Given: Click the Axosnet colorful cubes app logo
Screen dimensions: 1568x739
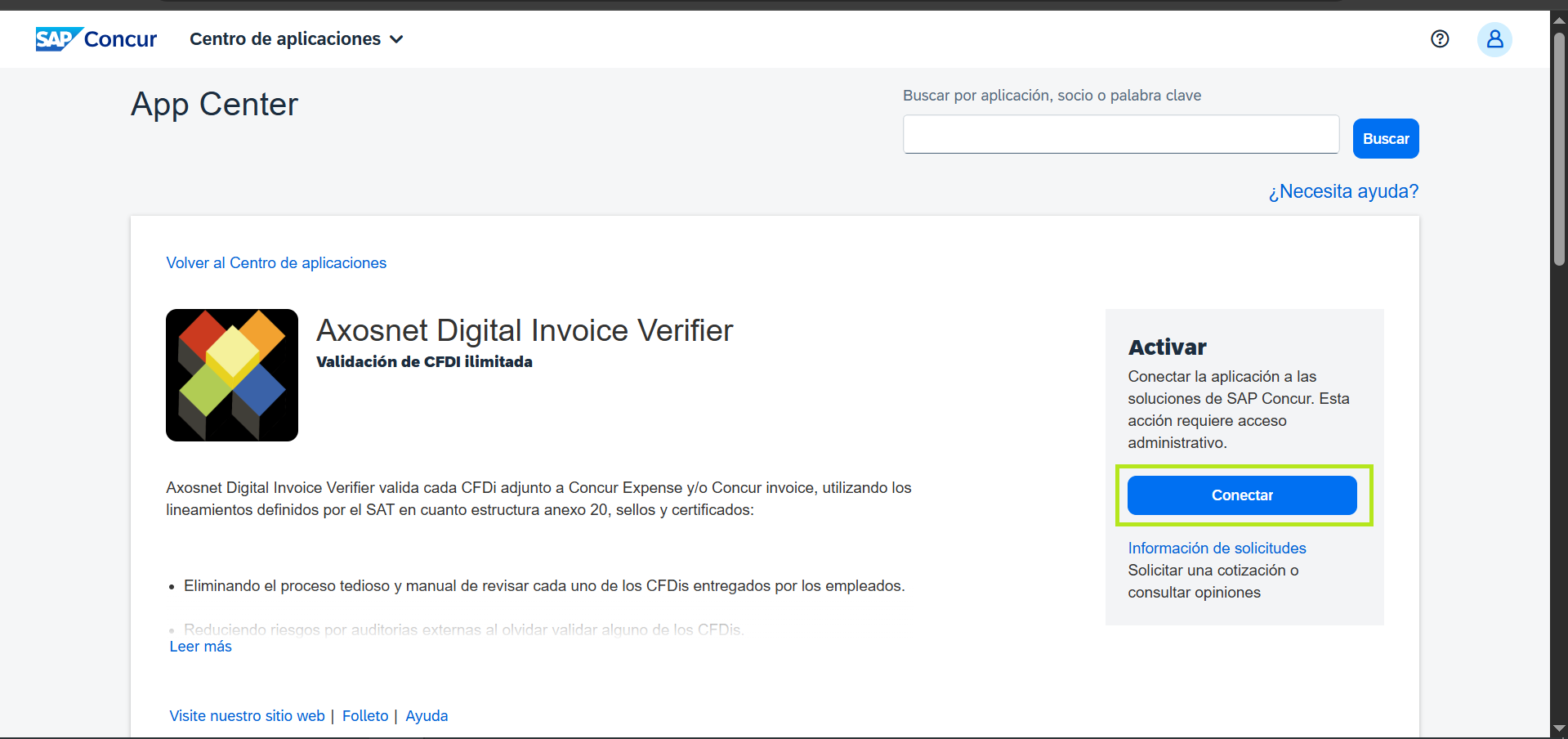Looking at the screenshot, I should coord(232,375).
